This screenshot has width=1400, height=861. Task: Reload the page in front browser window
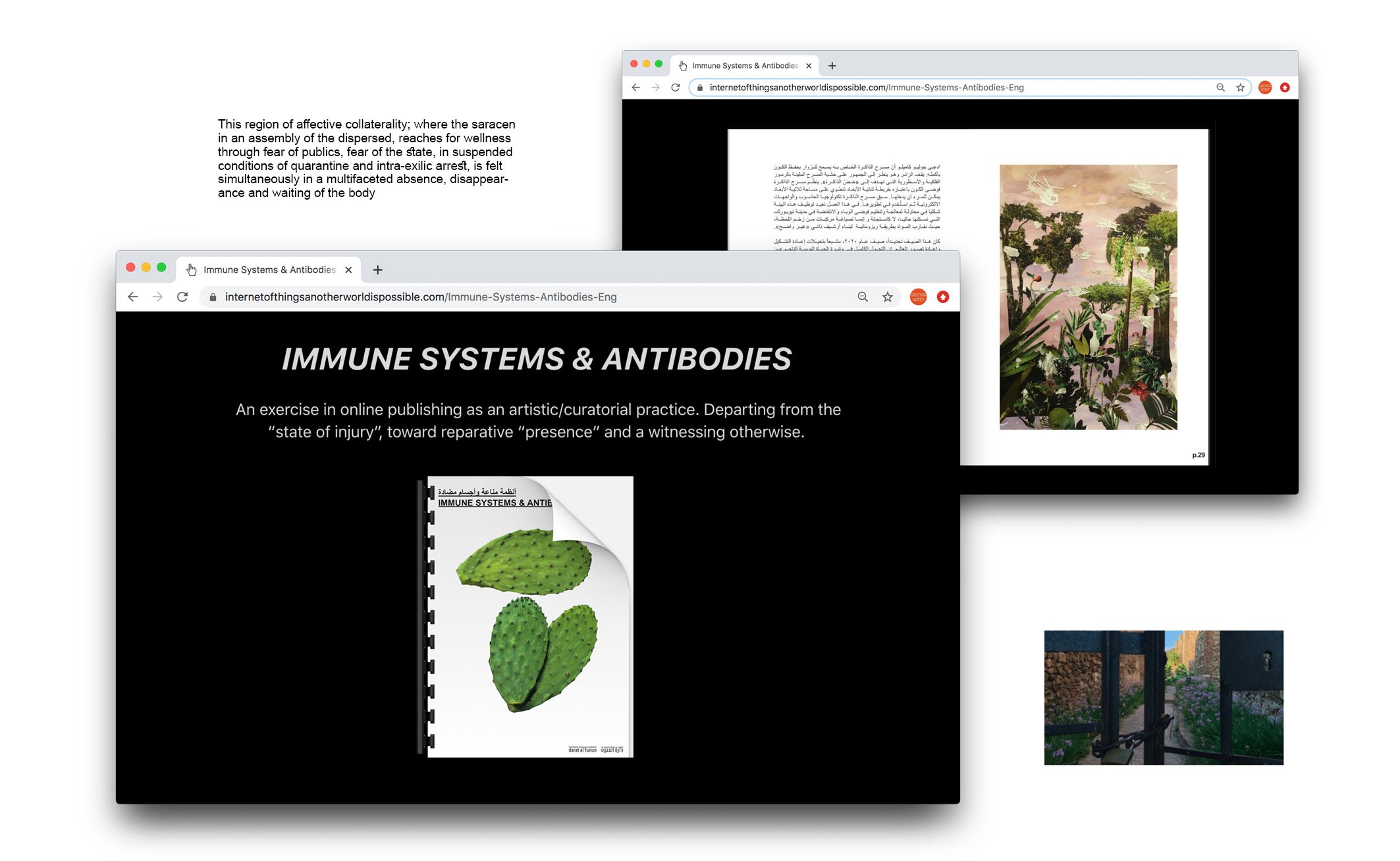tap(182, 297)
